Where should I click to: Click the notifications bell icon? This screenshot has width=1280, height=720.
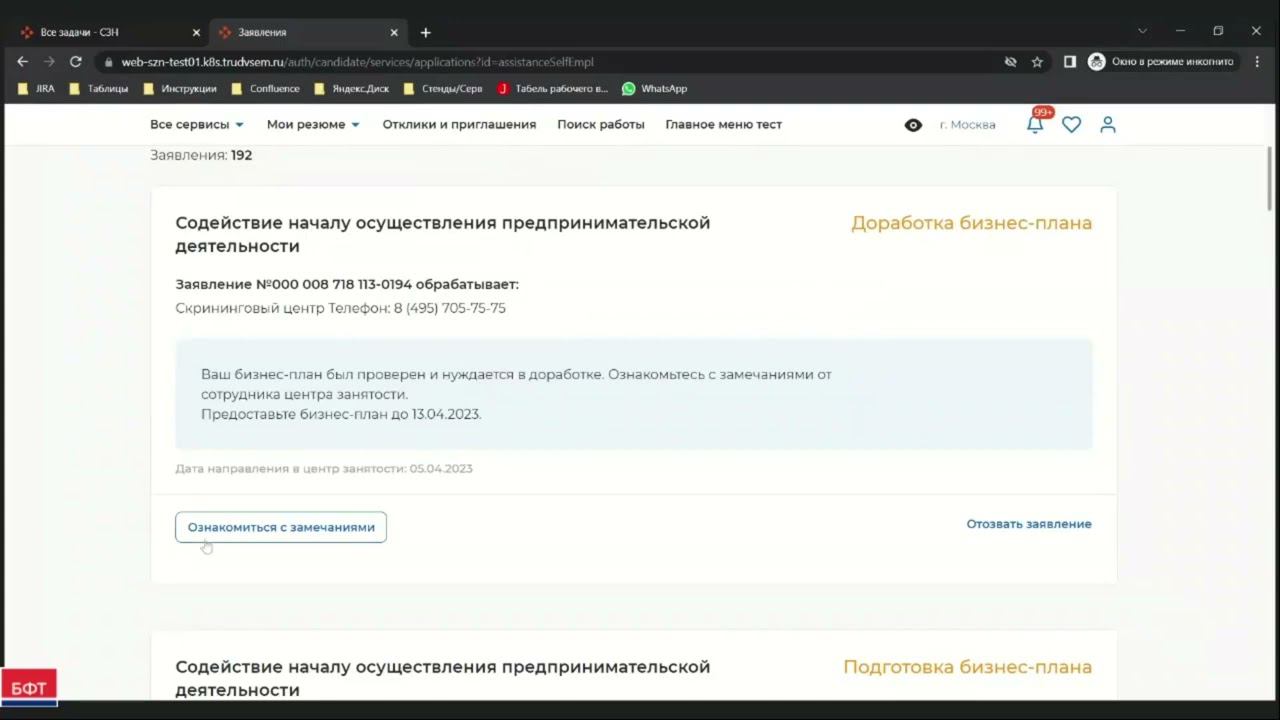(x=1035, y=124)
